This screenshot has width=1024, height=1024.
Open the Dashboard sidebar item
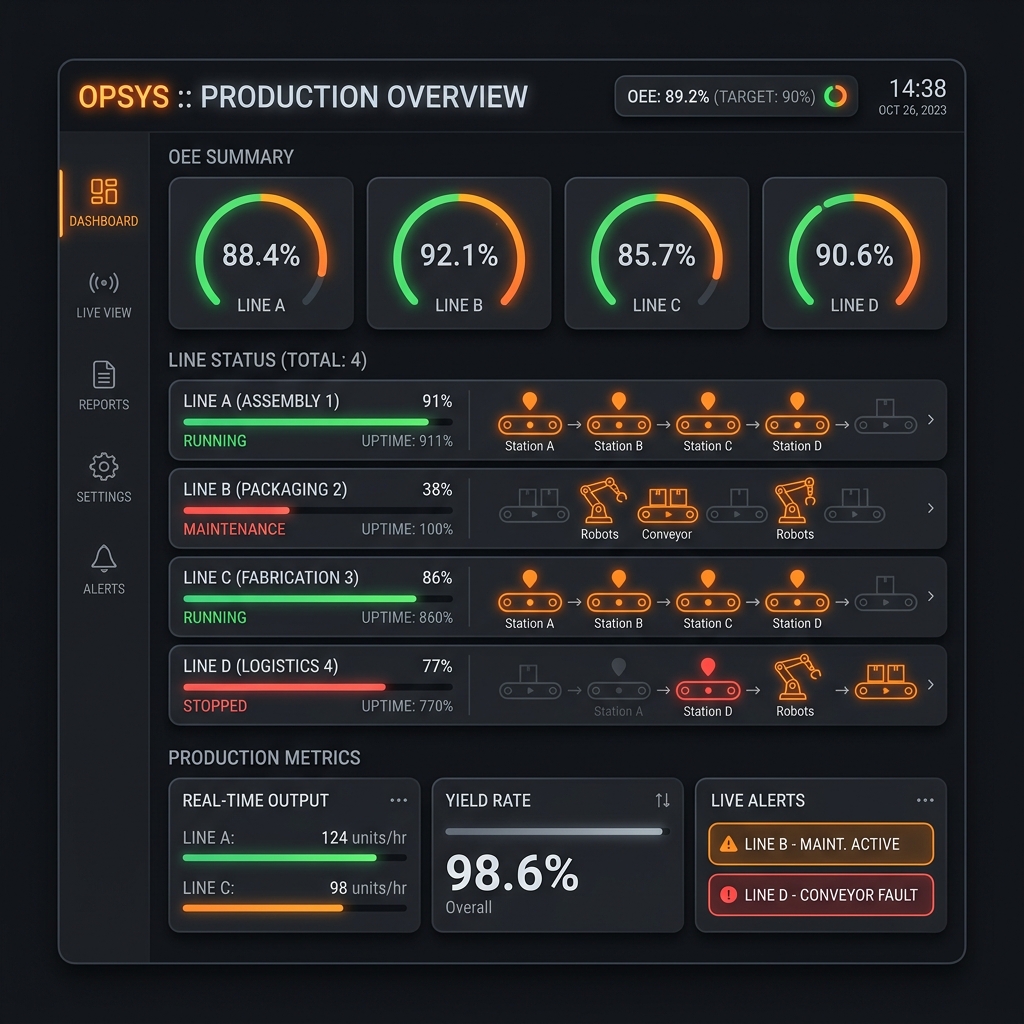tap(104, 203)
